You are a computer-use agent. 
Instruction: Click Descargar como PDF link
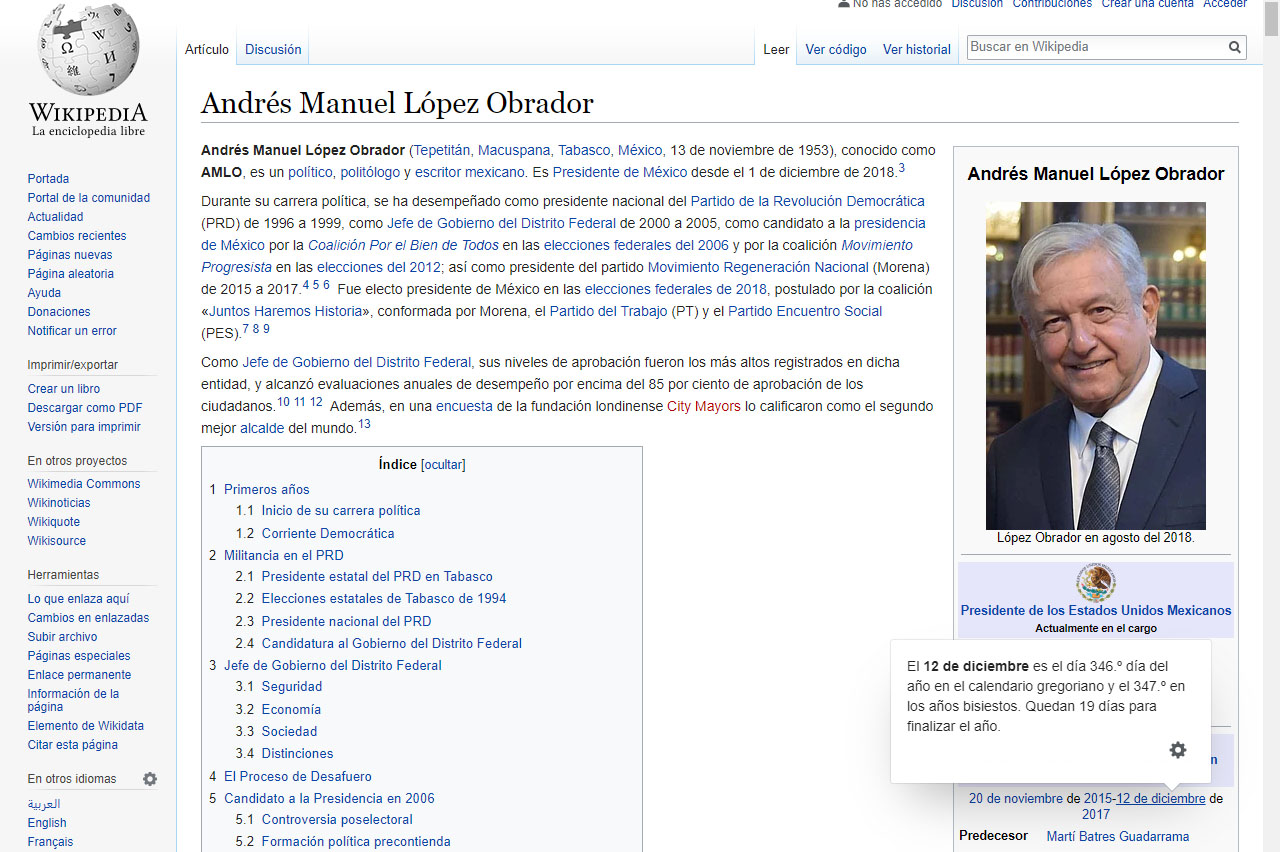[x=85, y=408]
